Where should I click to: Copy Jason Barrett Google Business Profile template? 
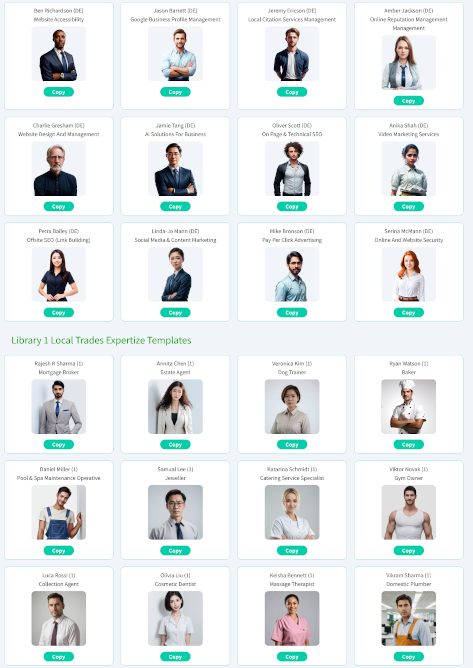(x=175, y=92)
